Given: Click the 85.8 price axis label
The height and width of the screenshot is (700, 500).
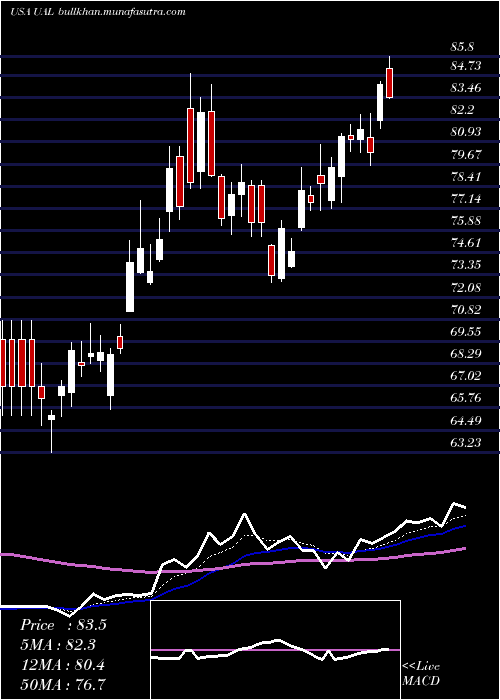Looking at the screenshot, I should (x=462, y=46).
